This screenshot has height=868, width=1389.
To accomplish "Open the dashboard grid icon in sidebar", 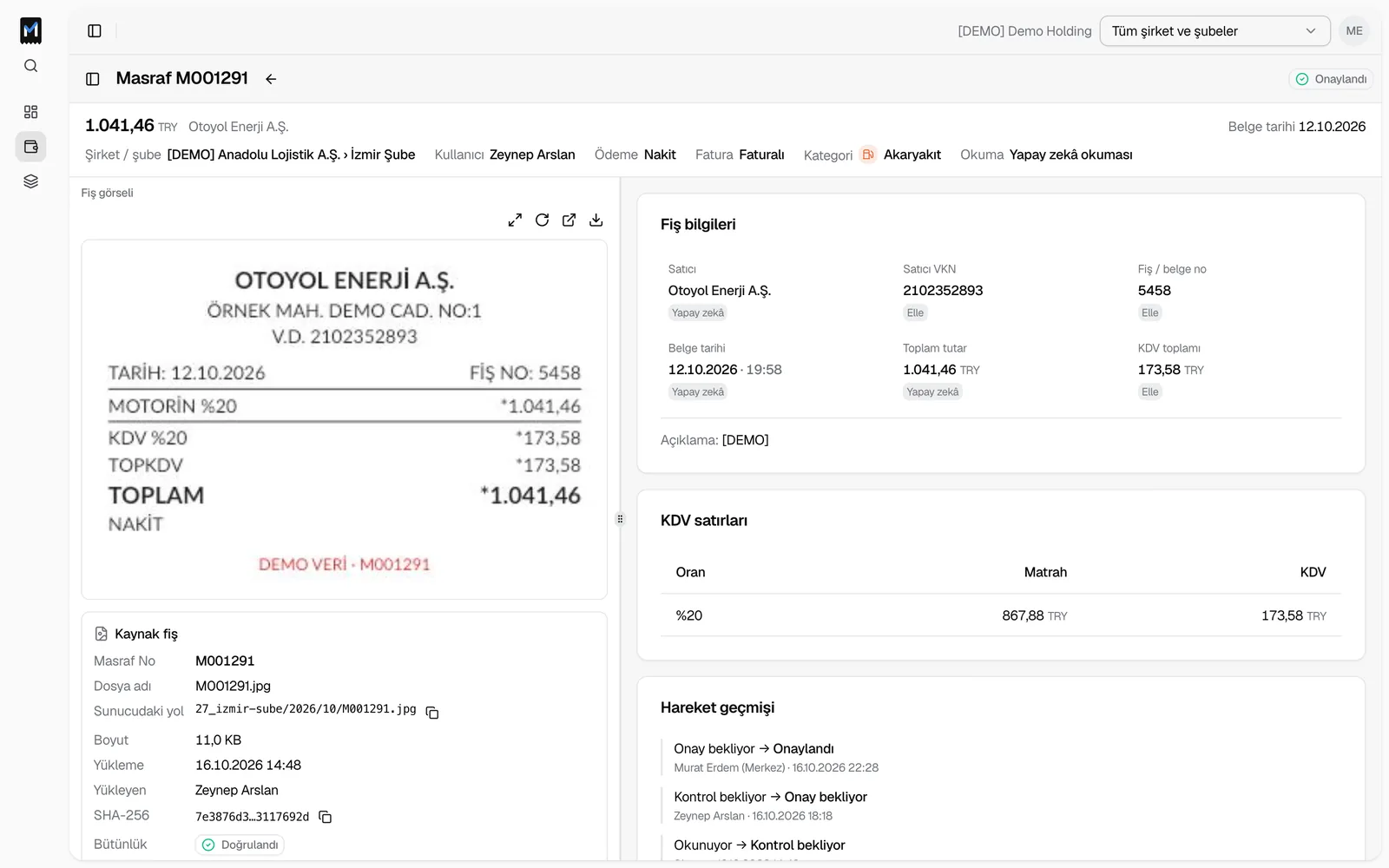I will (31, 112).
